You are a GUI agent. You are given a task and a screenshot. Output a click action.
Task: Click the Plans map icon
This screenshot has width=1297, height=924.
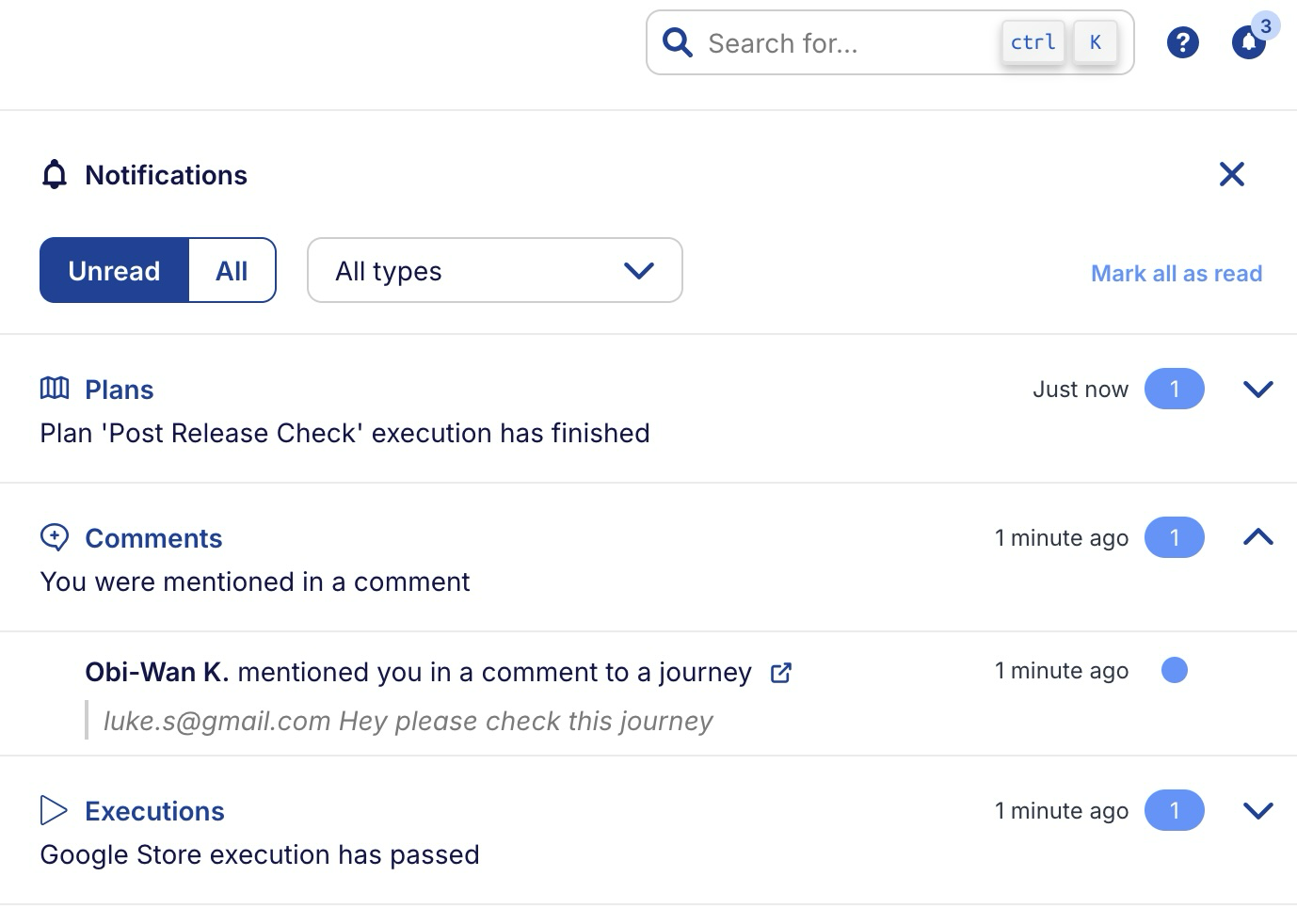point(55,388)
